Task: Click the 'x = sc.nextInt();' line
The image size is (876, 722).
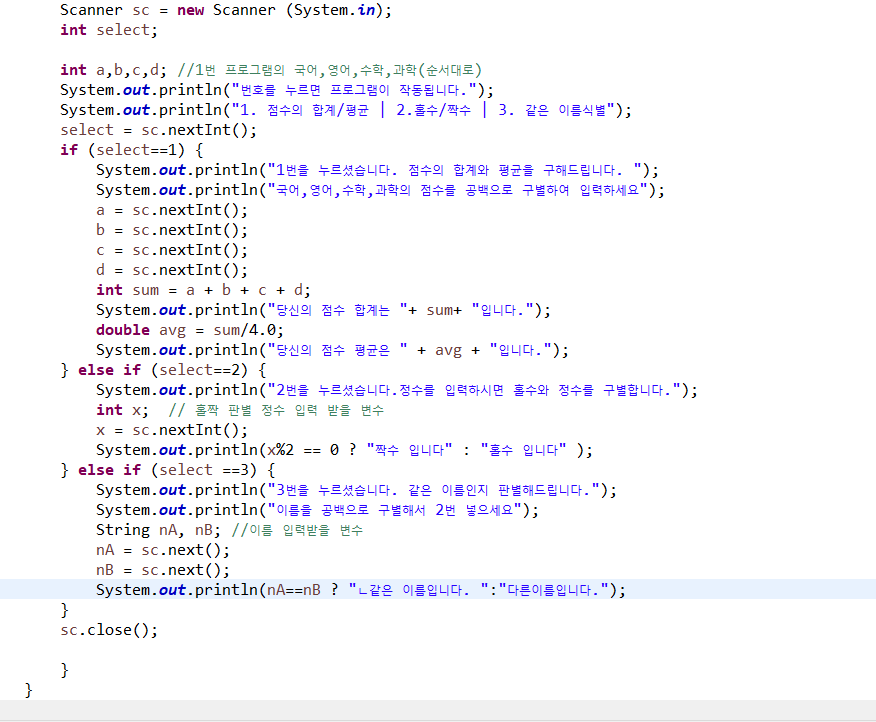Action: coord(172,430)
